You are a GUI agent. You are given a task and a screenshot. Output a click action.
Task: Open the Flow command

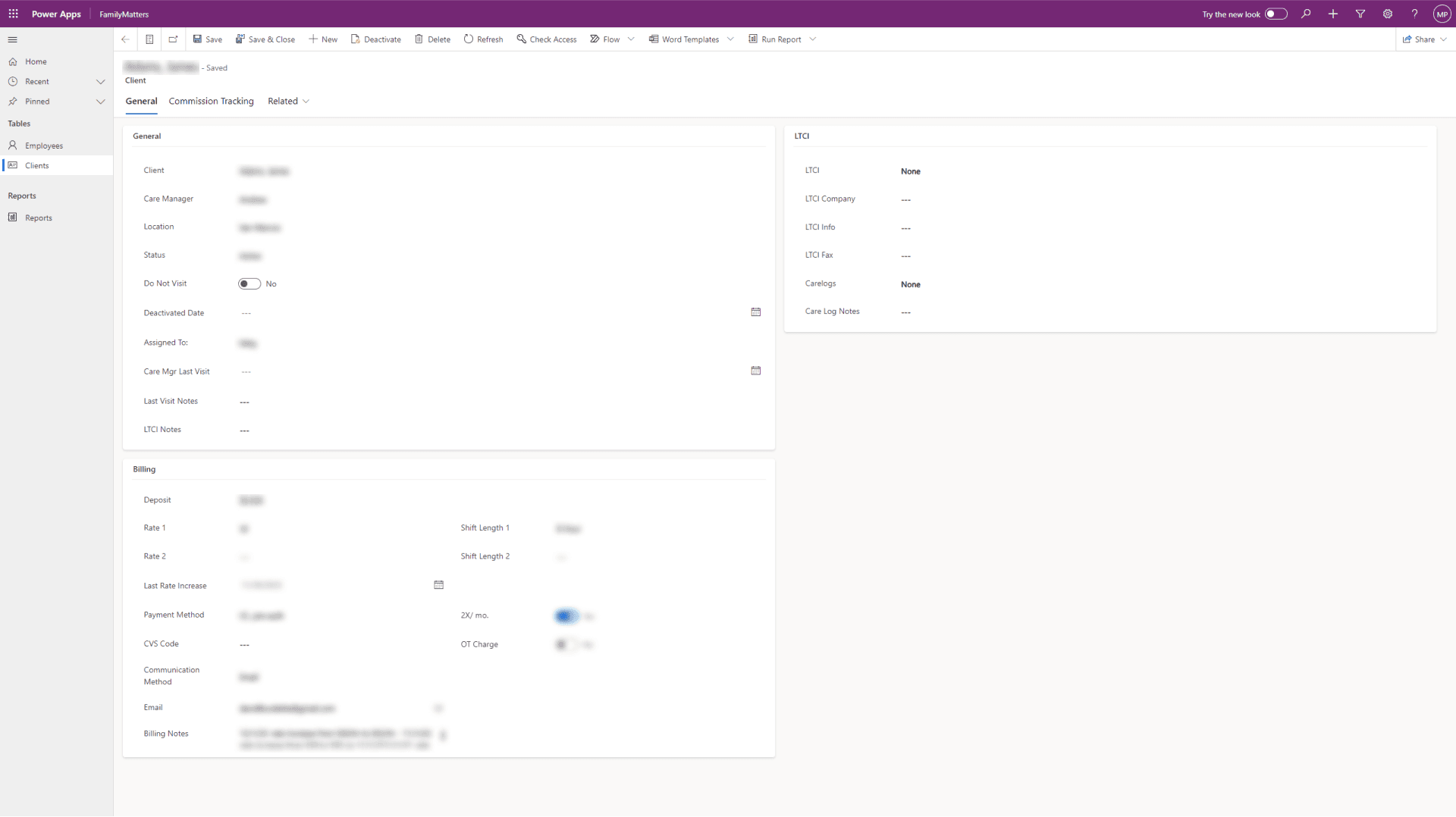[607, 39]
